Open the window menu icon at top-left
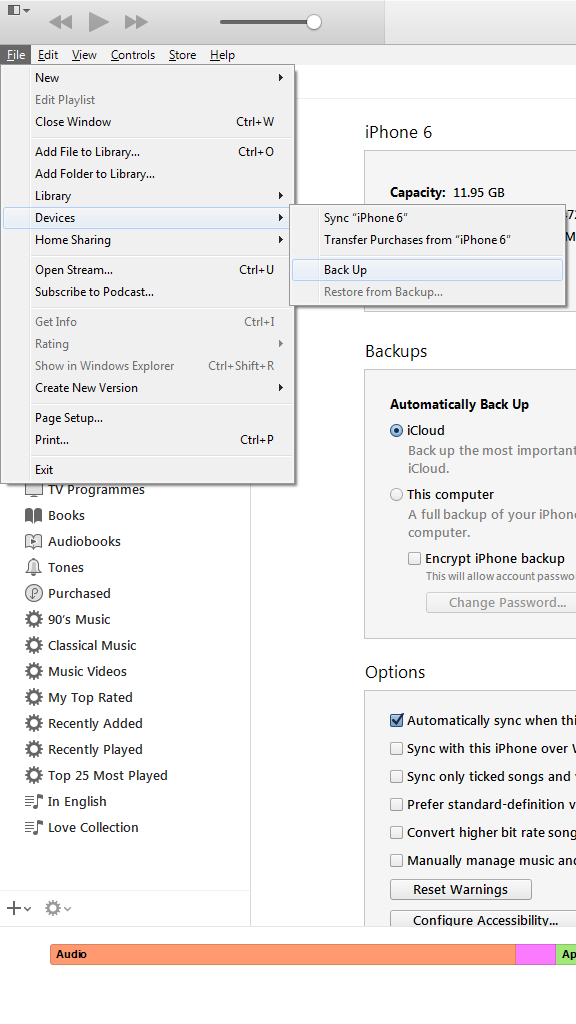The width and height of the screenshot is (576, 1024). point(18,10)
